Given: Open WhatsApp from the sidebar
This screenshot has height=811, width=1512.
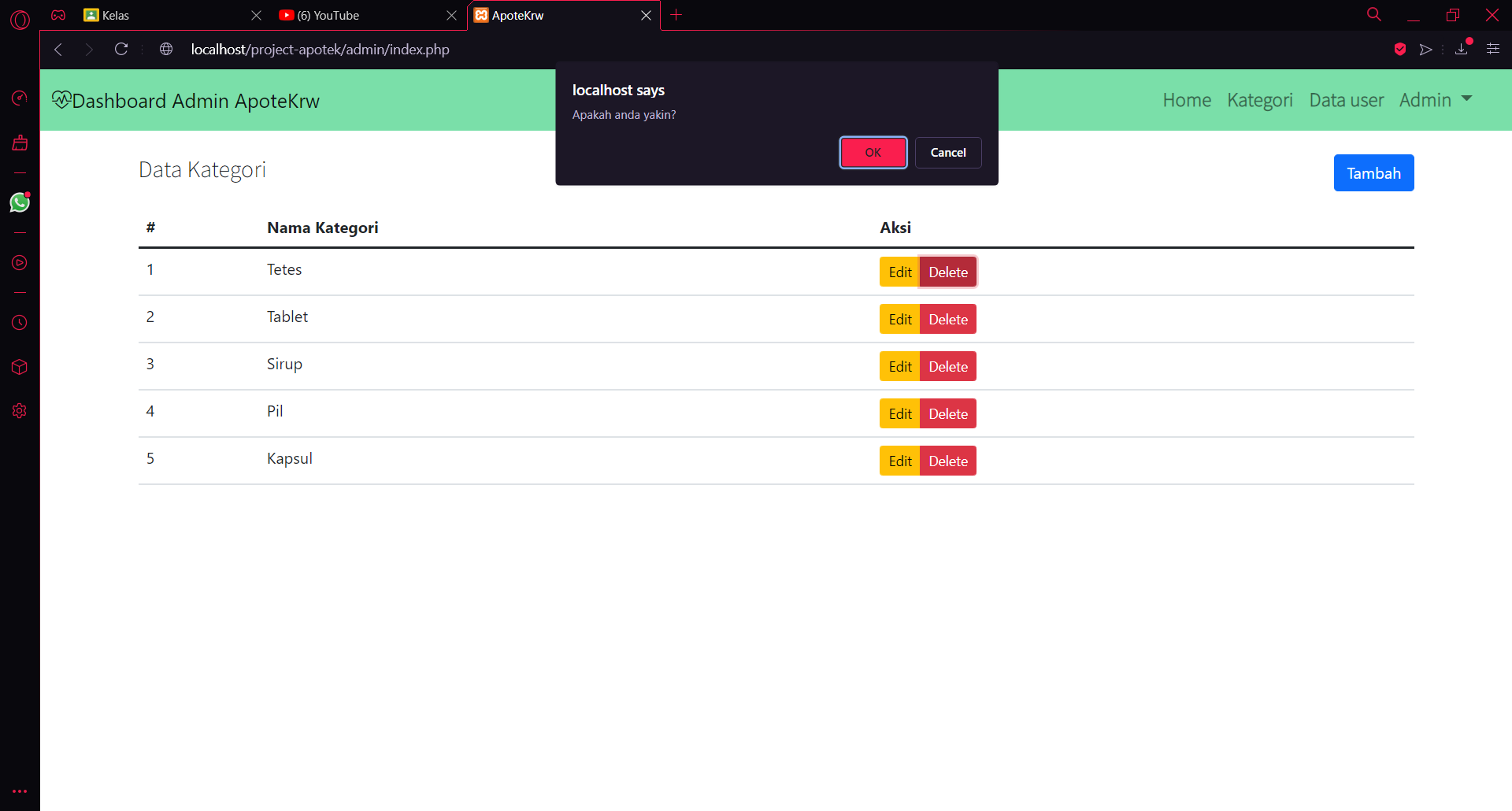Looking at the screenshot, I should pyautogui.click(x=19, y=202).
